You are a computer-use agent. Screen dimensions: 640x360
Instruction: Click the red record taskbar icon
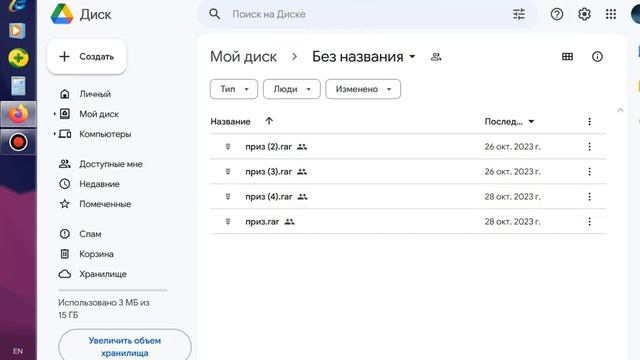(x=18, y=142)
